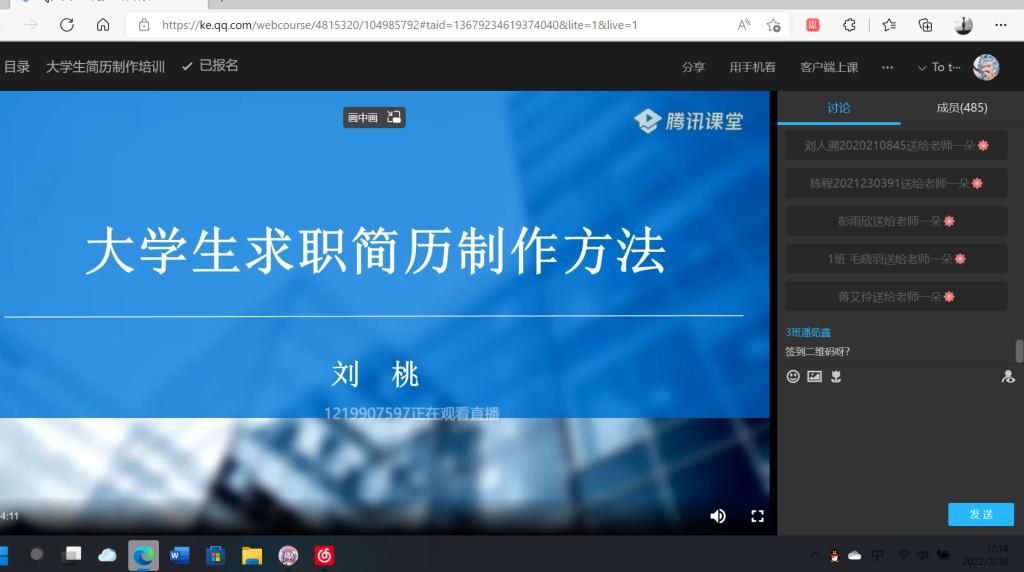The image size is (1024, 572).
Task: Open the course header more options (…) menu
Action: pyautogui.click(x=887, y=67)
